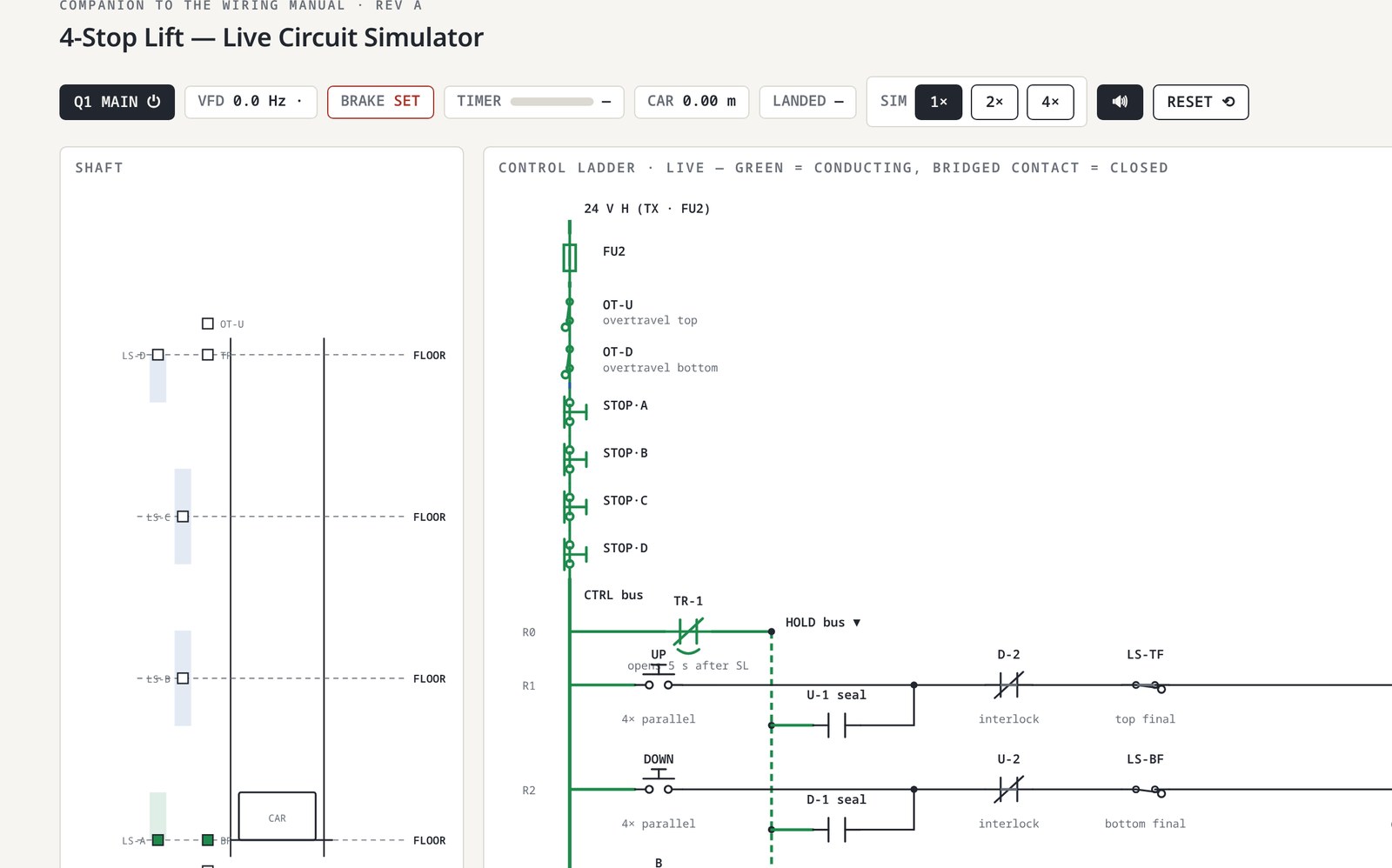
Task: Click the OT-U sensor box in shaft
Action: click(x=208, y=324)
